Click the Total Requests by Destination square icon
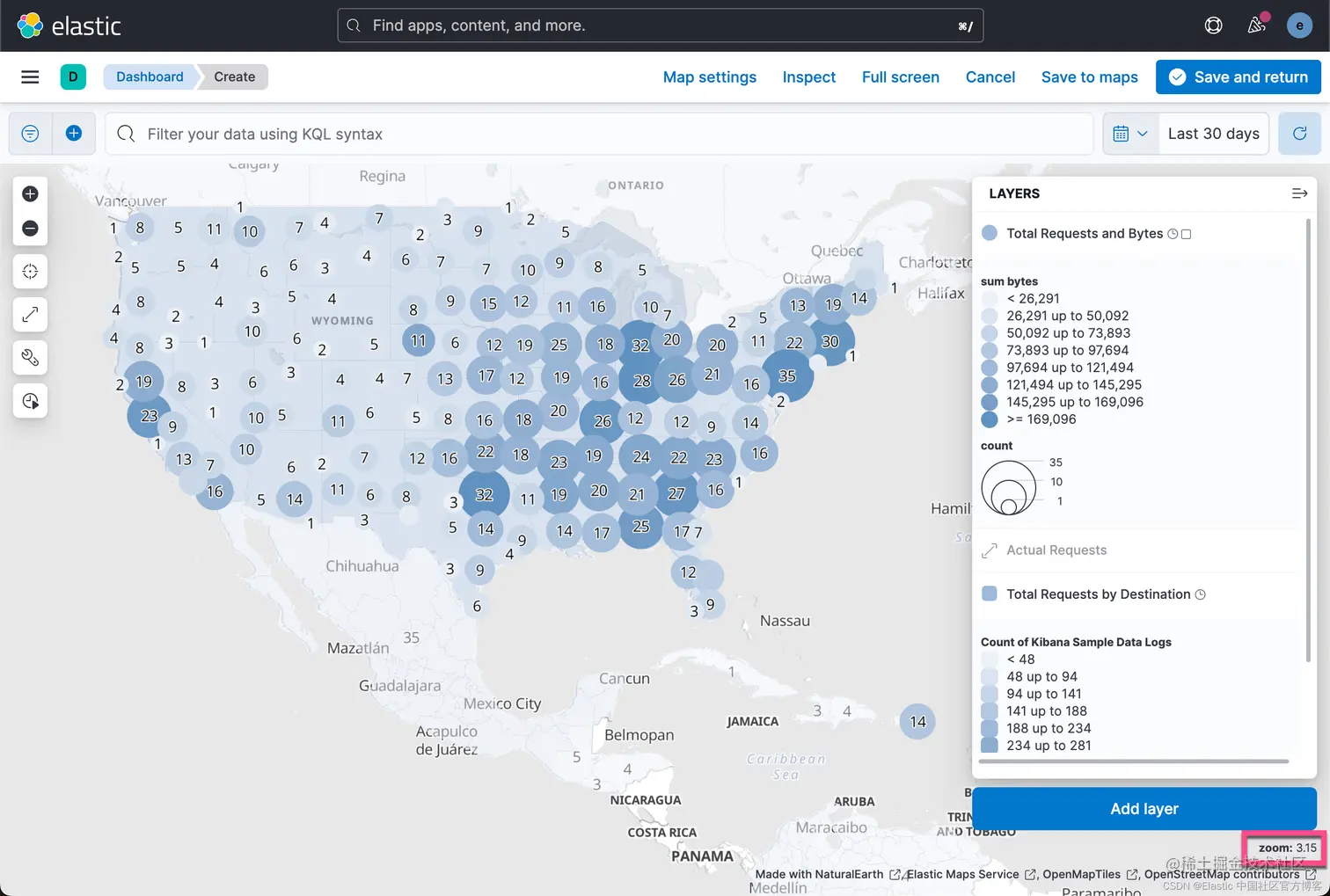The width and height of the screenshot is (1330, 896). (990, 594)
